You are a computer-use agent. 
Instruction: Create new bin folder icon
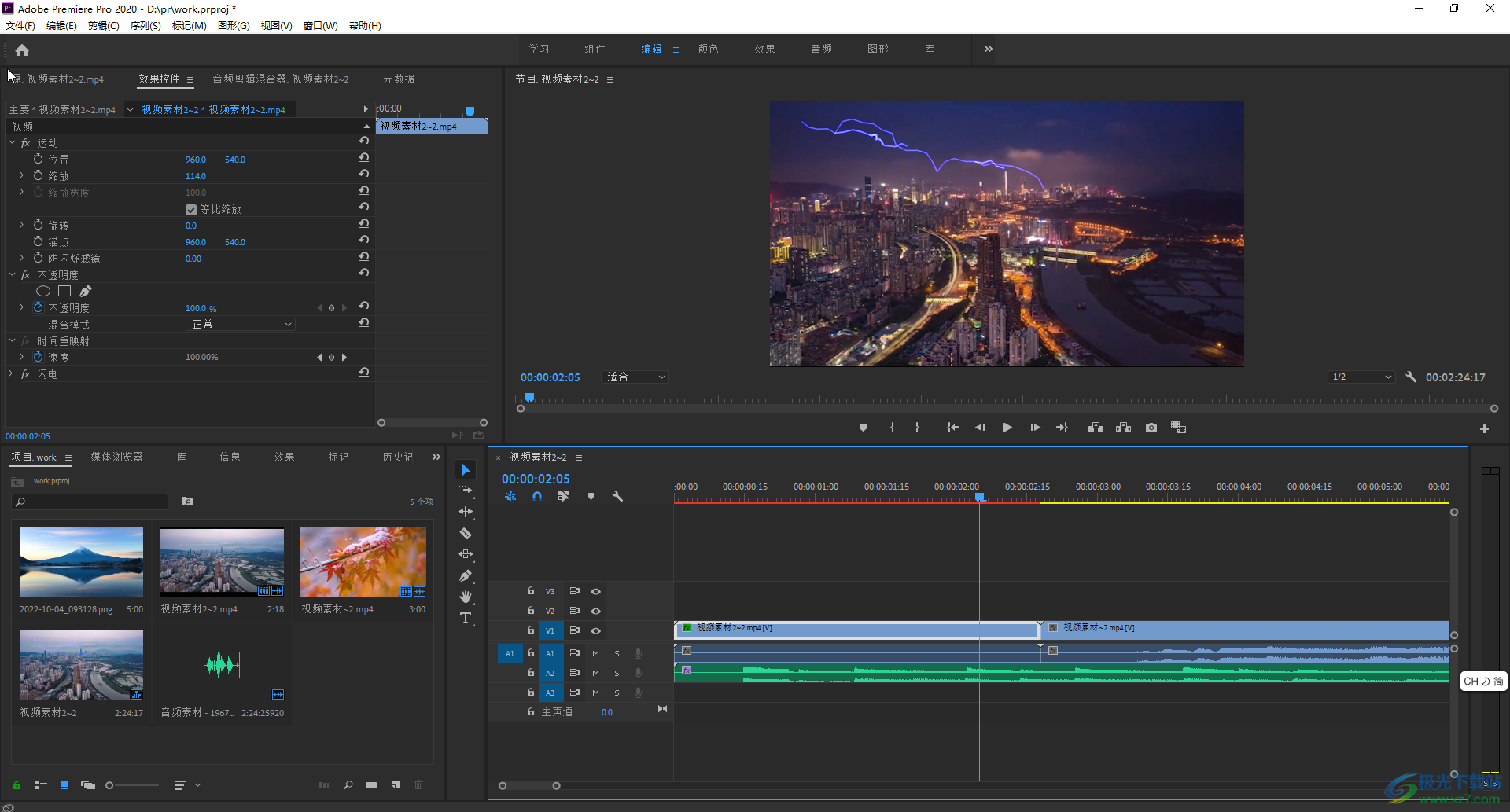371,784
